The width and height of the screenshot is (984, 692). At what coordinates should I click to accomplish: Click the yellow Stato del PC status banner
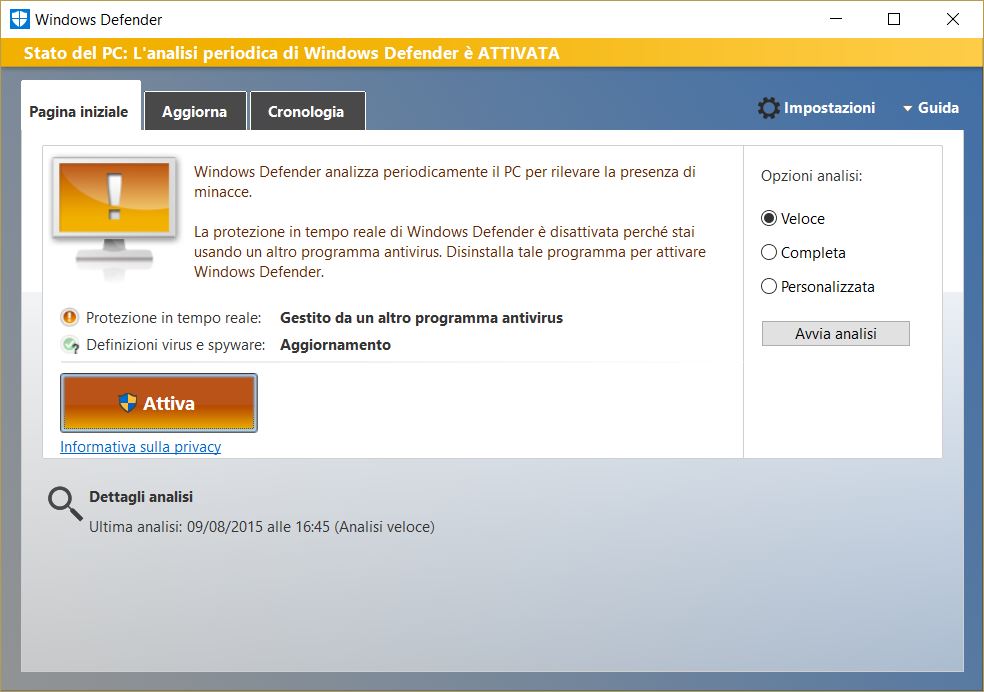pos(492,53)
